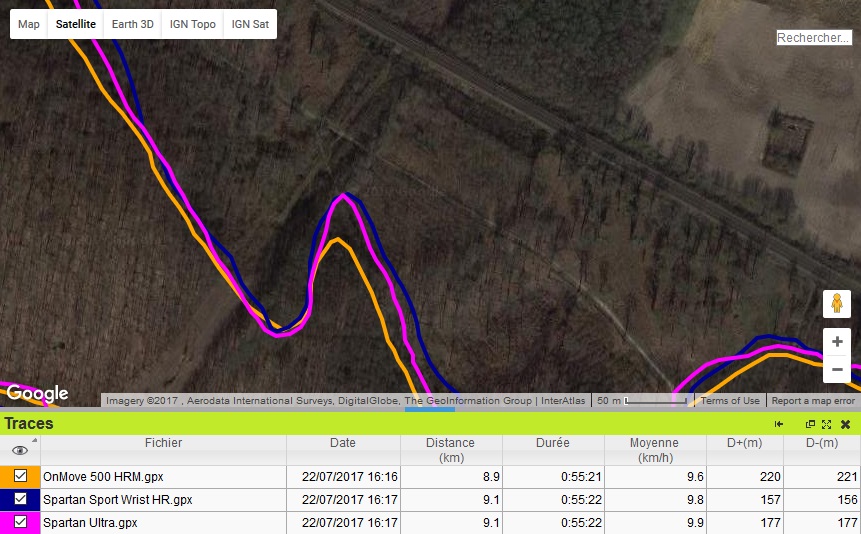Sort traces by Durée column header

point(552,443)
